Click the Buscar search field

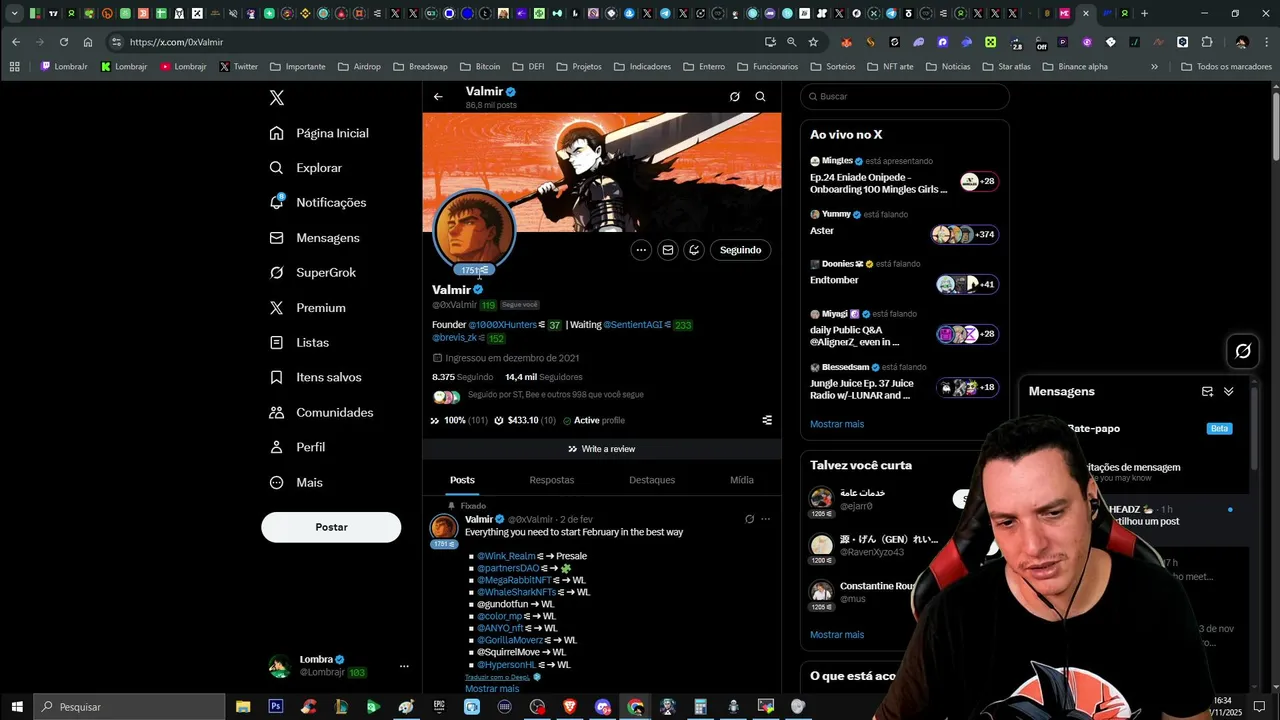click(905, 97)
